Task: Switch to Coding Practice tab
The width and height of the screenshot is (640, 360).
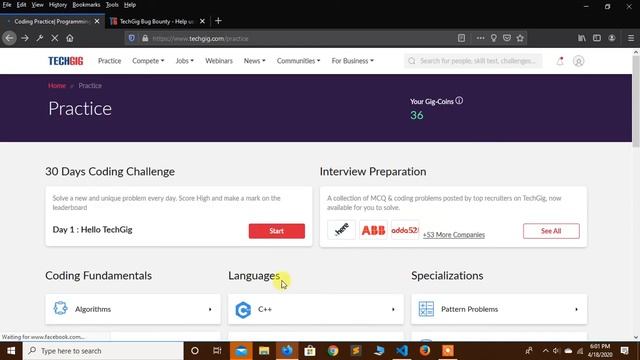Action: tap(52, 21)
